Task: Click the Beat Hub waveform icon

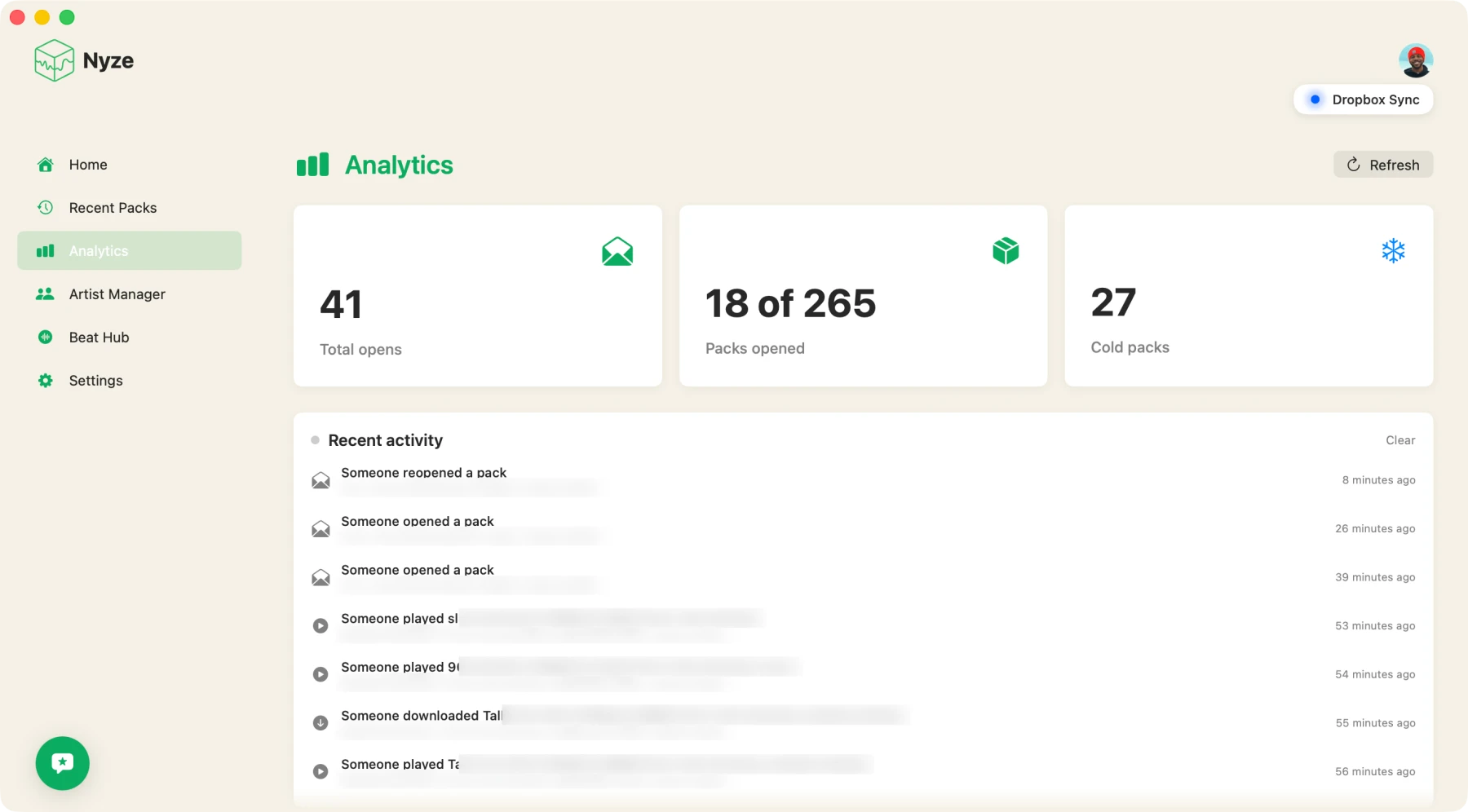Action: 46,338
